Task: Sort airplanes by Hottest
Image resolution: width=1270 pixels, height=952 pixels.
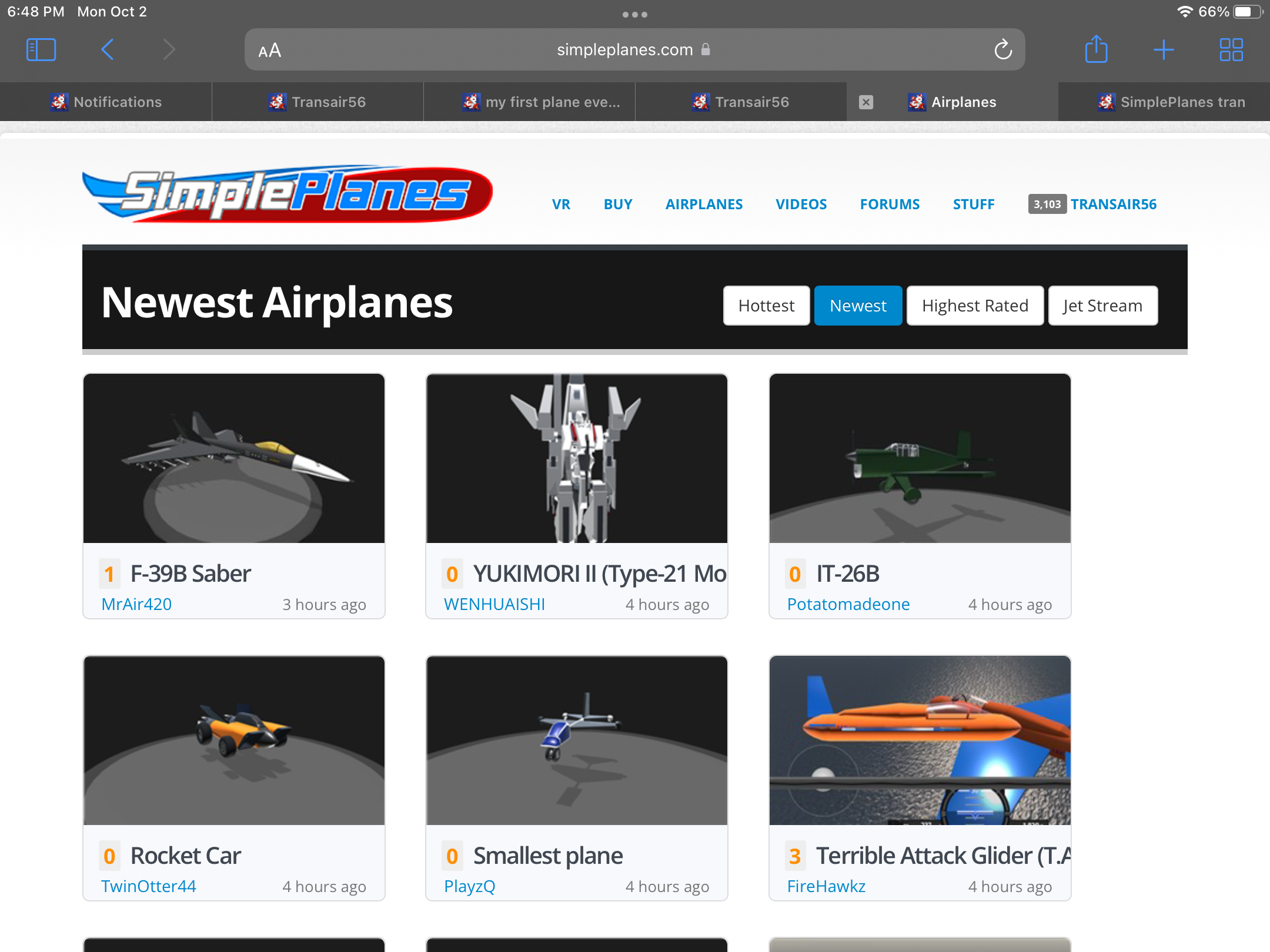Action: point(766,306)
